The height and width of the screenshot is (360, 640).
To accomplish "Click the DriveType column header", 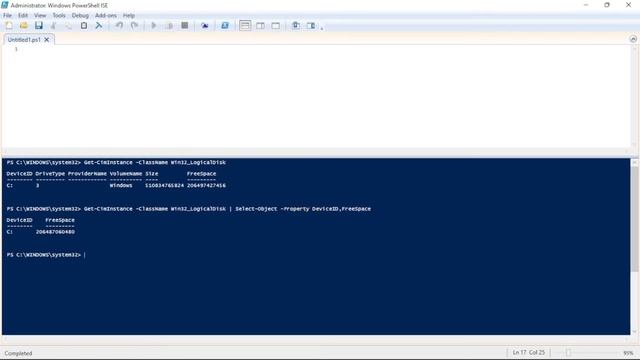I will pos(50,173).
